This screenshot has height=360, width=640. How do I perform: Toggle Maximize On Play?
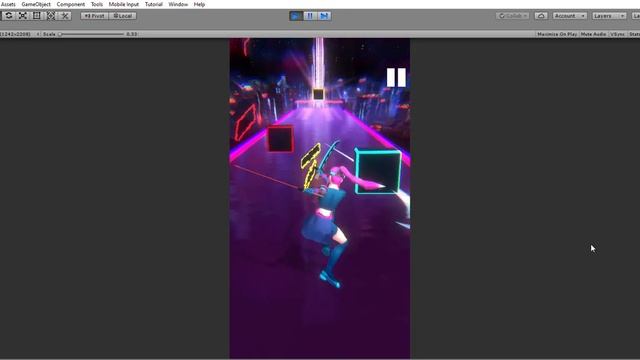557,34
